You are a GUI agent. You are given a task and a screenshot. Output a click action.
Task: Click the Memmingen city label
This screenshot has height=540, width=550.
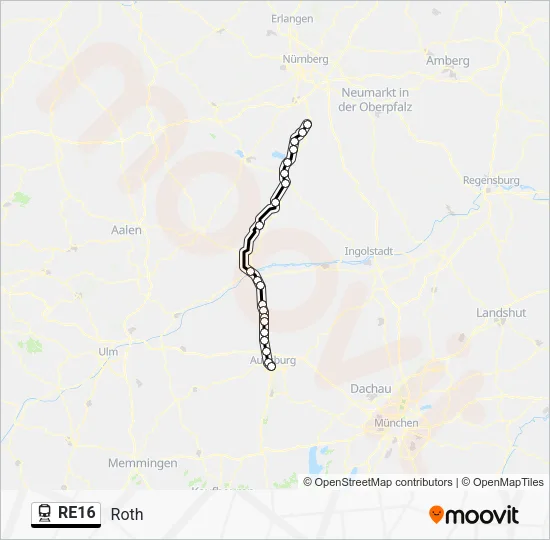(142, 463)
